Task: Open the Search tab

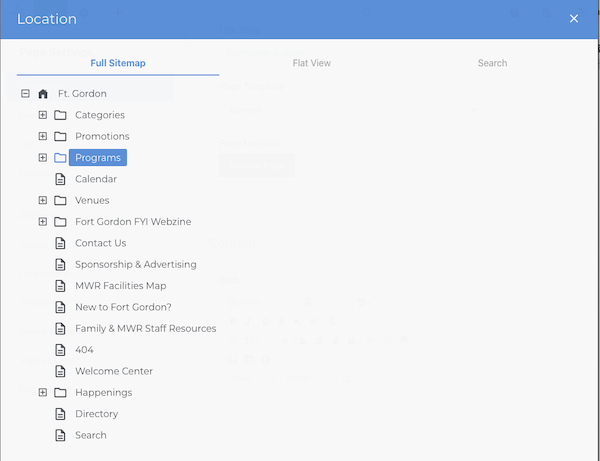Action: pyautogui.click(x=492, y=63)
